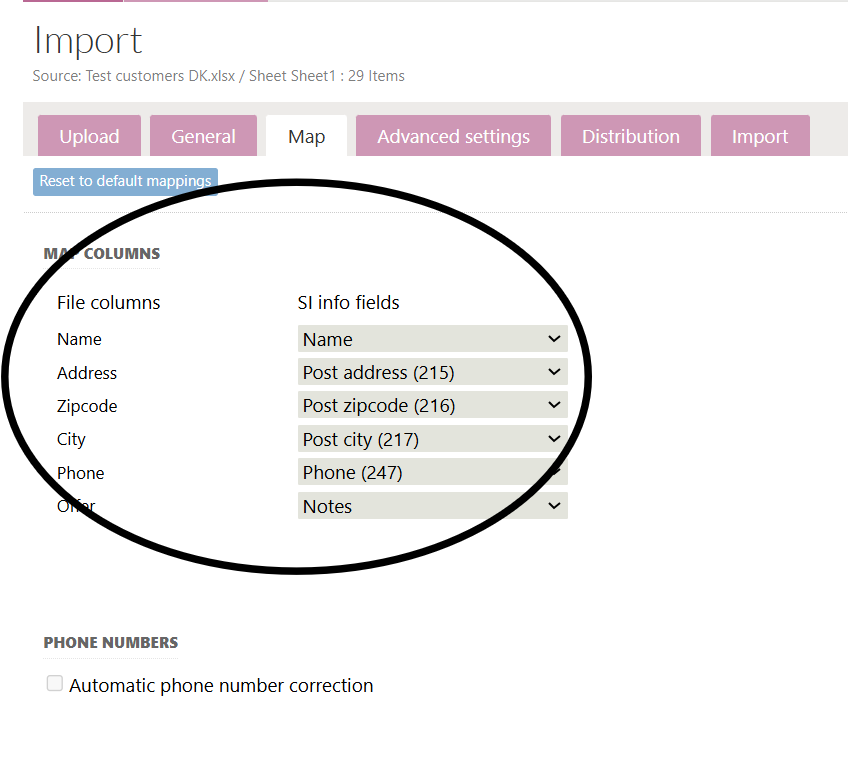The image size is (848, 775).
Task: Open the Post zipcode (216) dropdown
Action: coord(432,406)
